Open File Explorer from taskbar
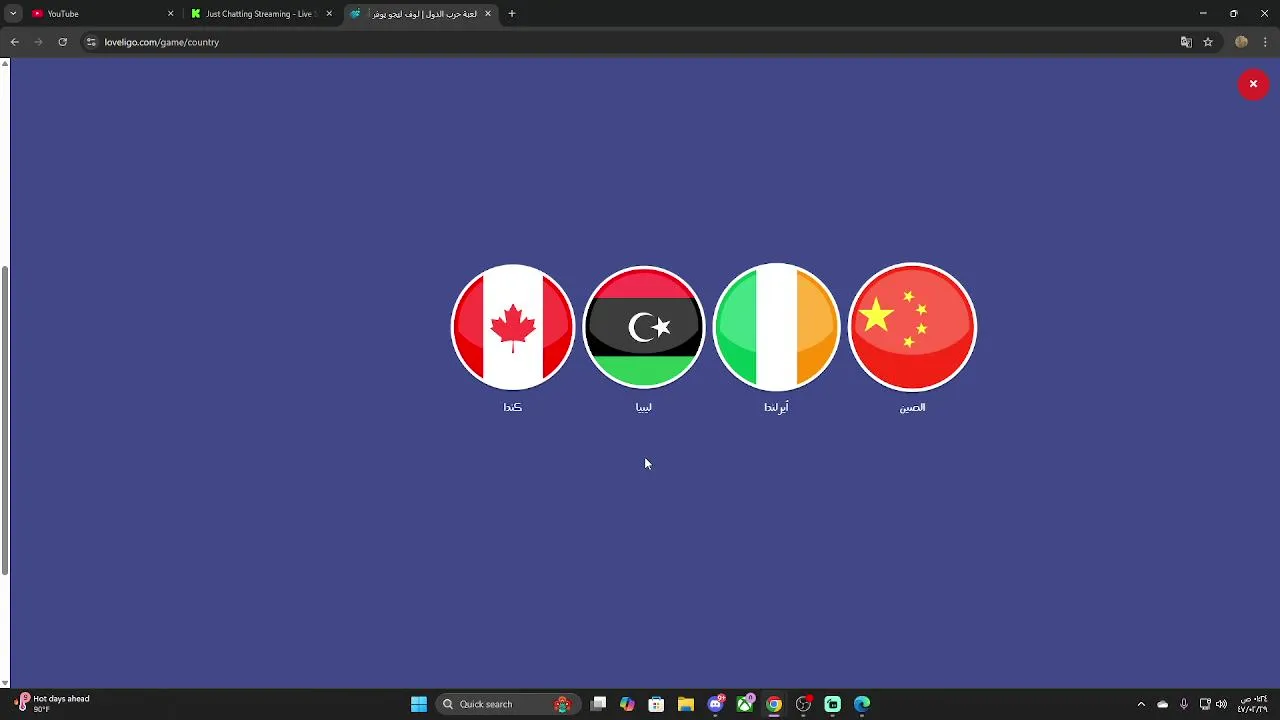The height and width of the screenshot is (720, 1280). [x=686, y=704]
